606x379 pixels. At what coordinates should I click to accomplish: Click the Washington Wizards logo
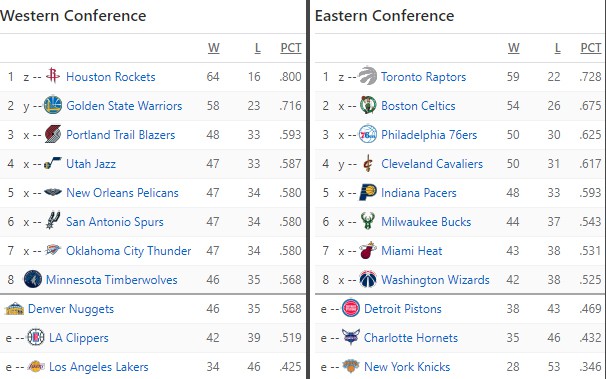tap(368, 279)
